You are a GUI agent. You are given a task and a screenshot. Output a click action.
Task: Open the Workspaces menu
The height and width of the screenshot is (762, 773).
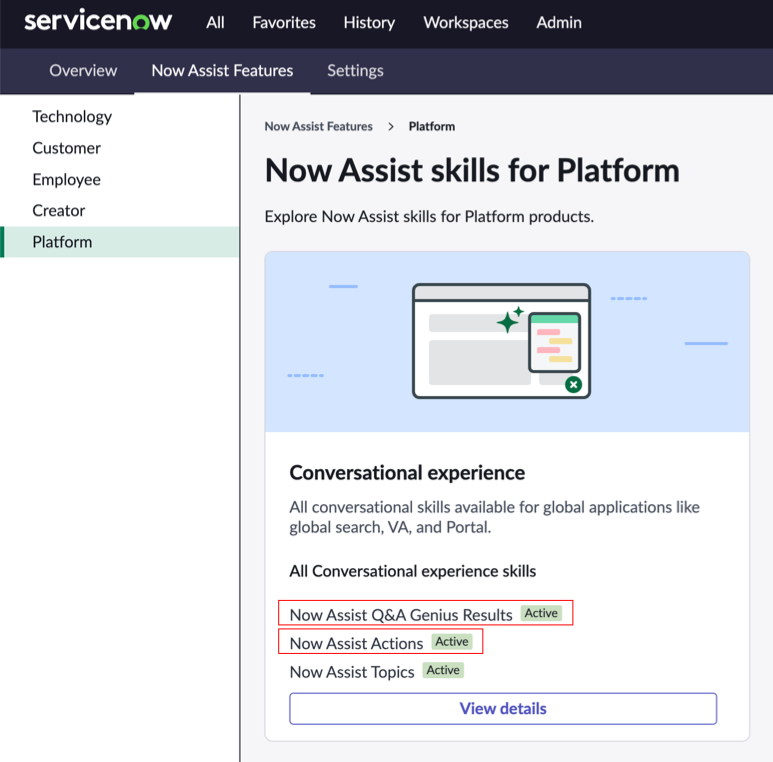466,23
